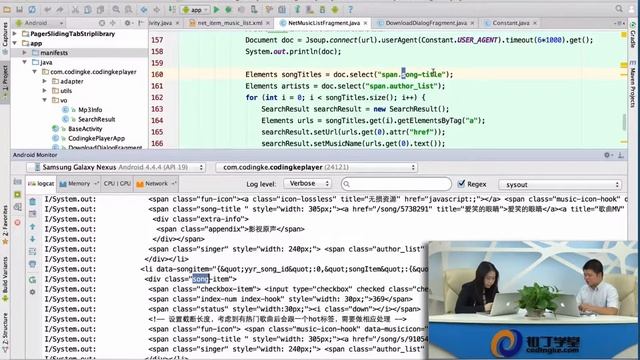Screen dimensions: 640x360
Task: Collapse the java folder
Action: click(x=24, y=62)
